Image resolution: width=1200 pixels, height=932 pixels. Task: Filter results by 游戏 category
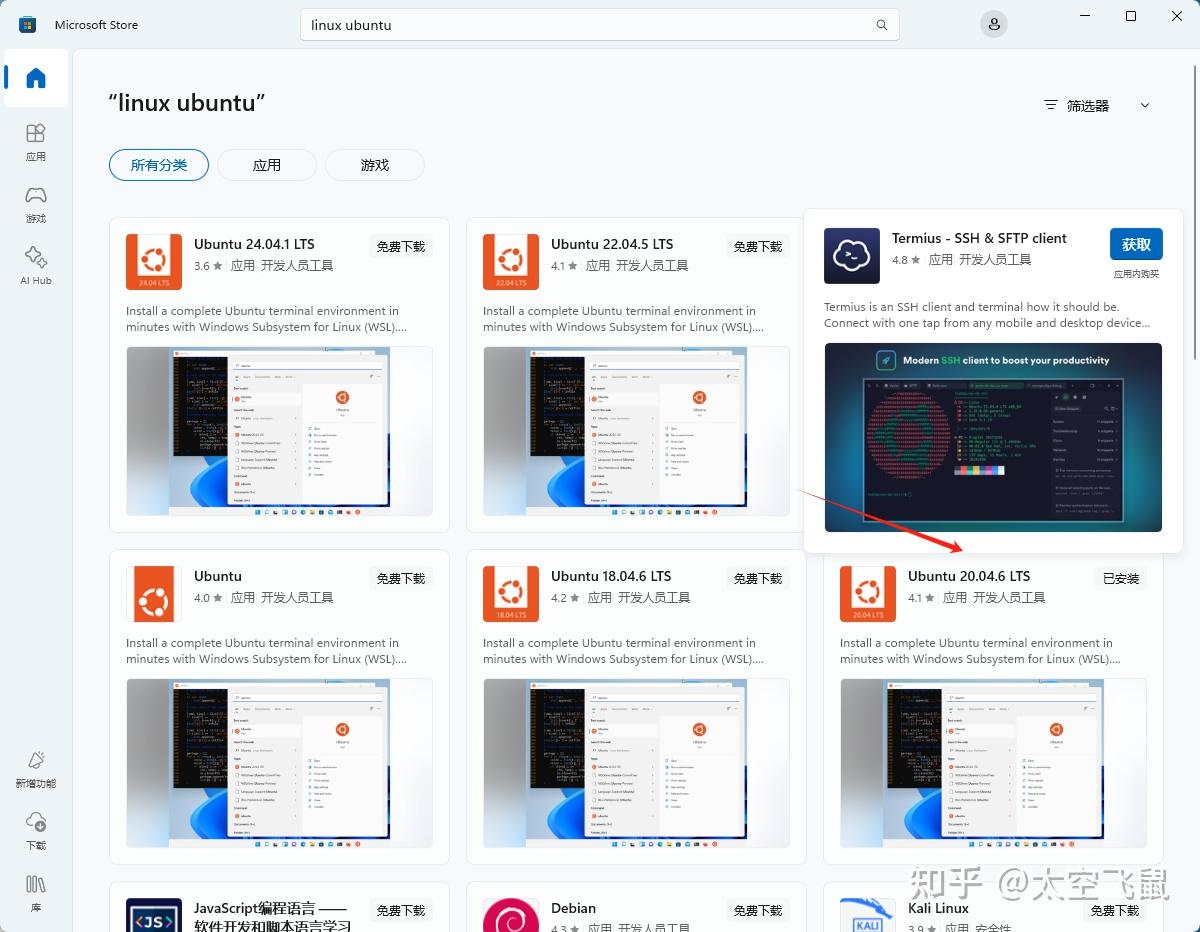[x=374, y=165]
